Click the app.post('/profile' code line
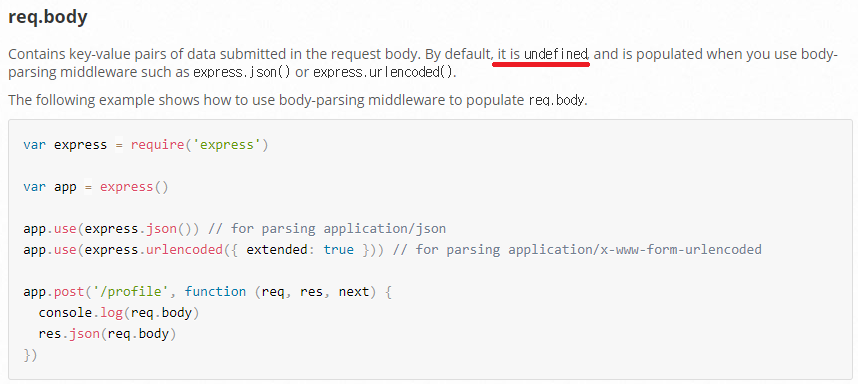 click(x=207, y=292)
